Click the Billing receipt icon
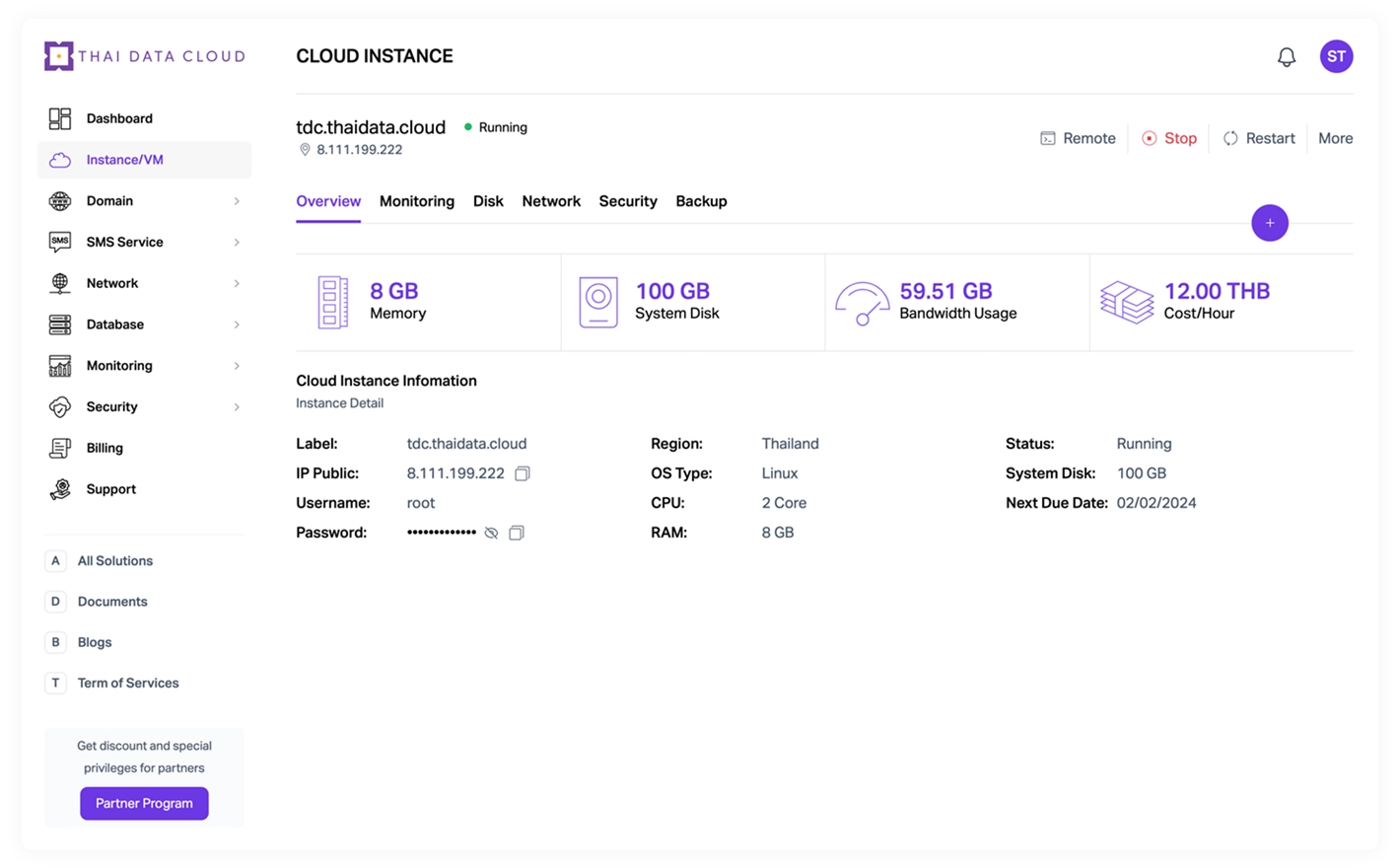Screen dimensions: 1400x868 (60, 448)
